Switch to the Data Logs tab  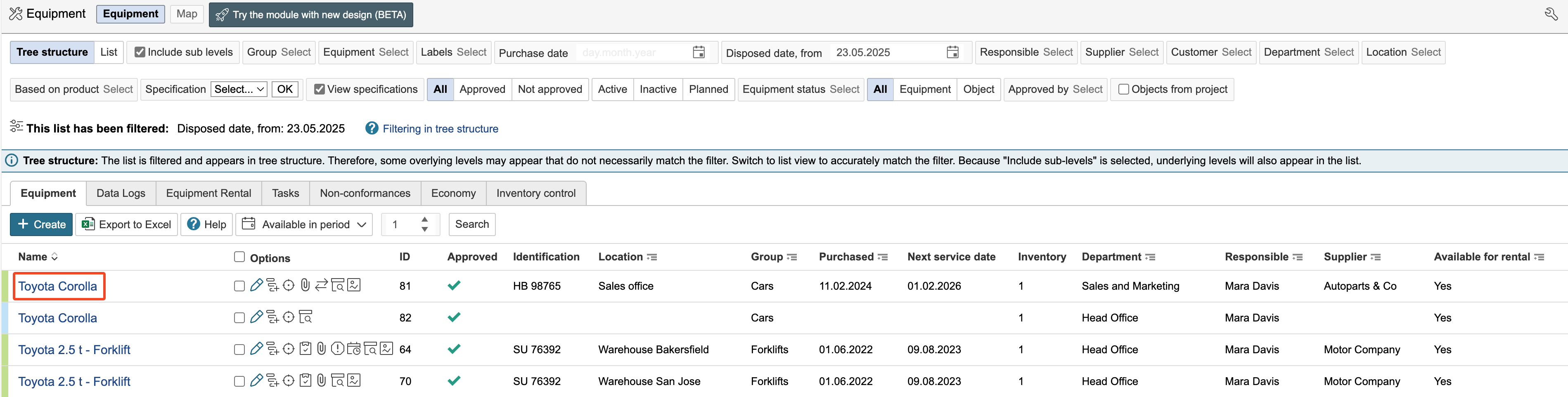click(x=121, y=193)
